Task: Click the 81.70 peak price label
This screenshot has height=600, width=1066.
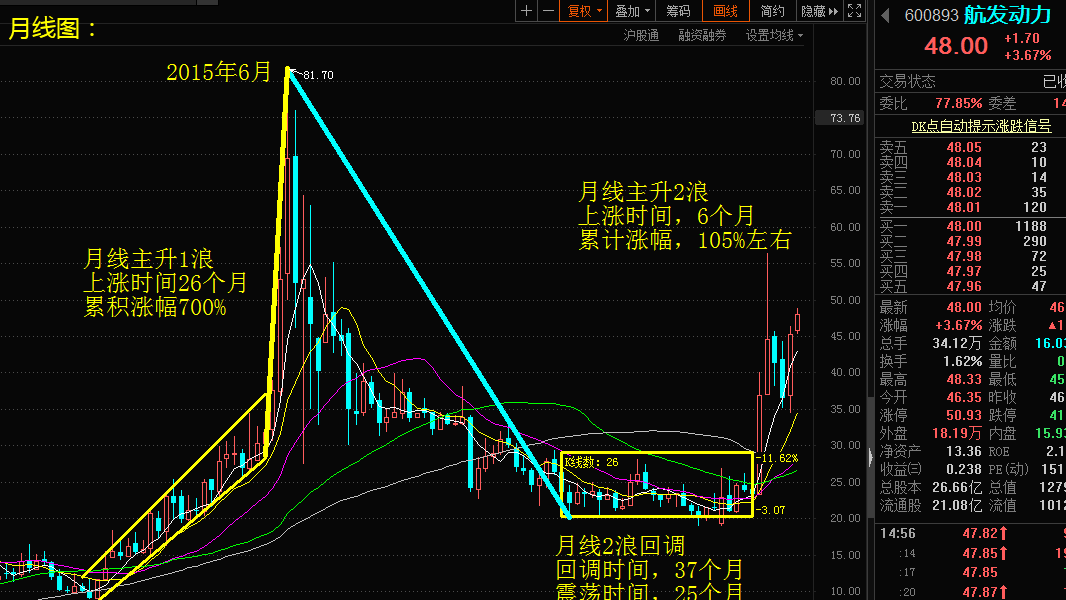Action: (x=317, y=75)
